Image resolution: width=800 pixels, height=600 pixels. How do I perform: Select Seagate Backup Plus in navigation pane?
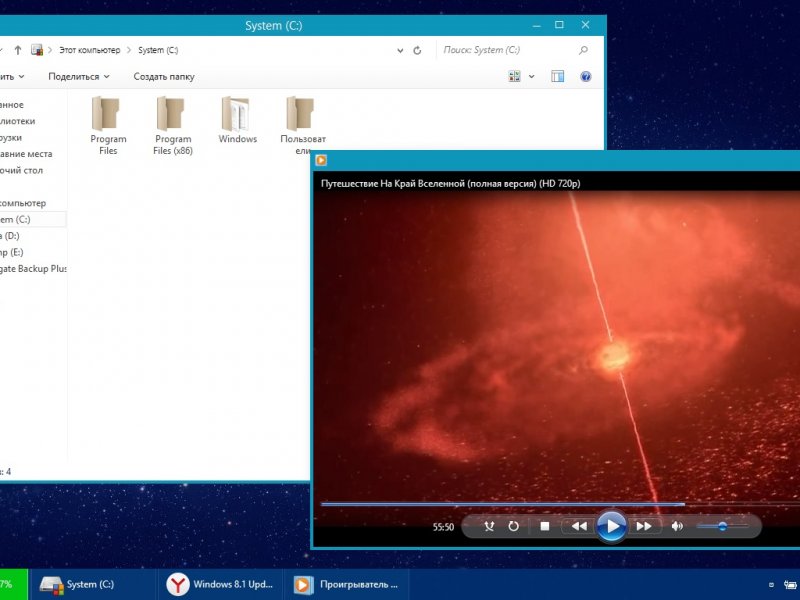pos(33,268)
